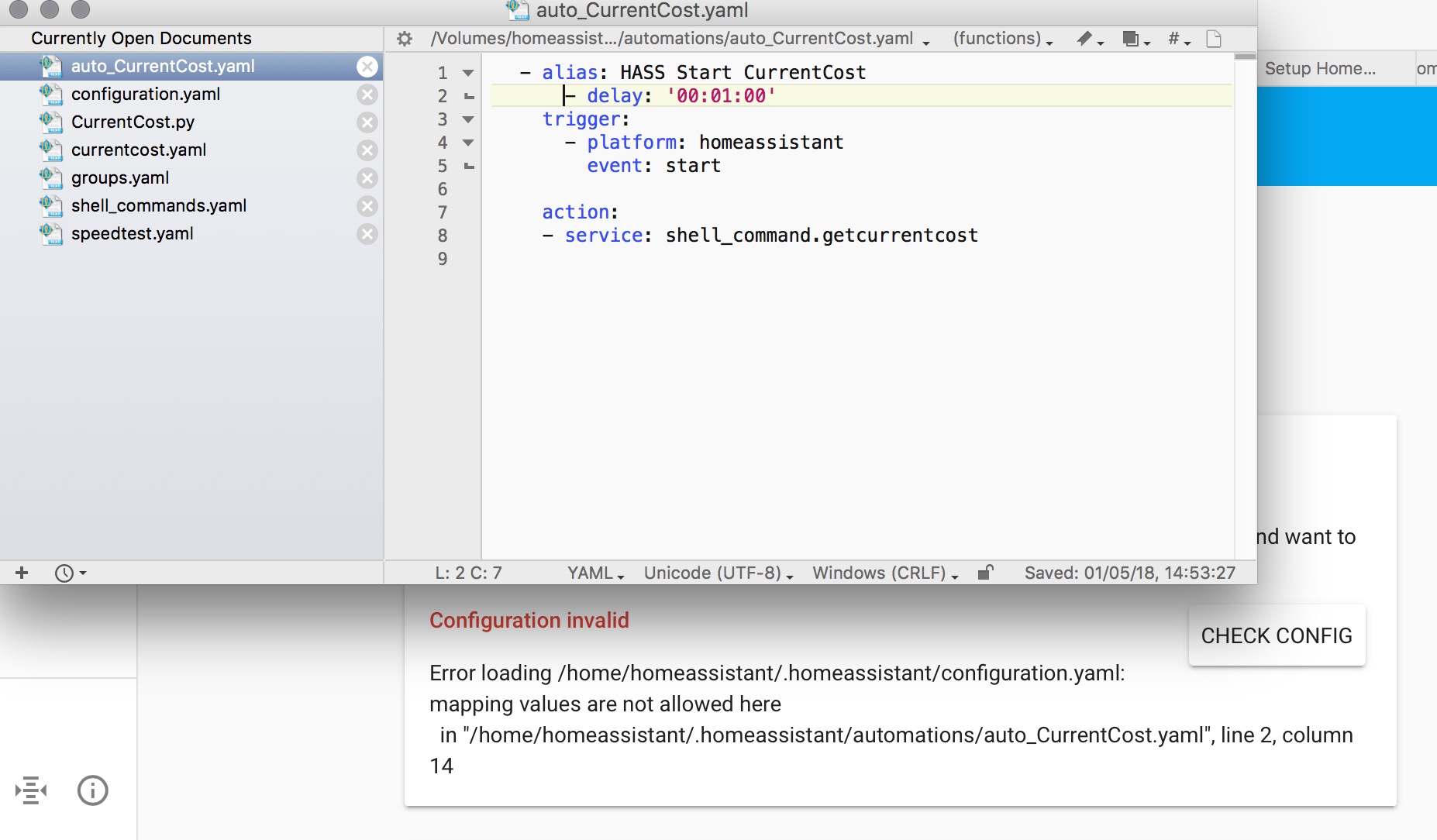Close groups.yaml in the documents list
The width and height of the screenshot is (1437, 840).
tap(367, 178)
